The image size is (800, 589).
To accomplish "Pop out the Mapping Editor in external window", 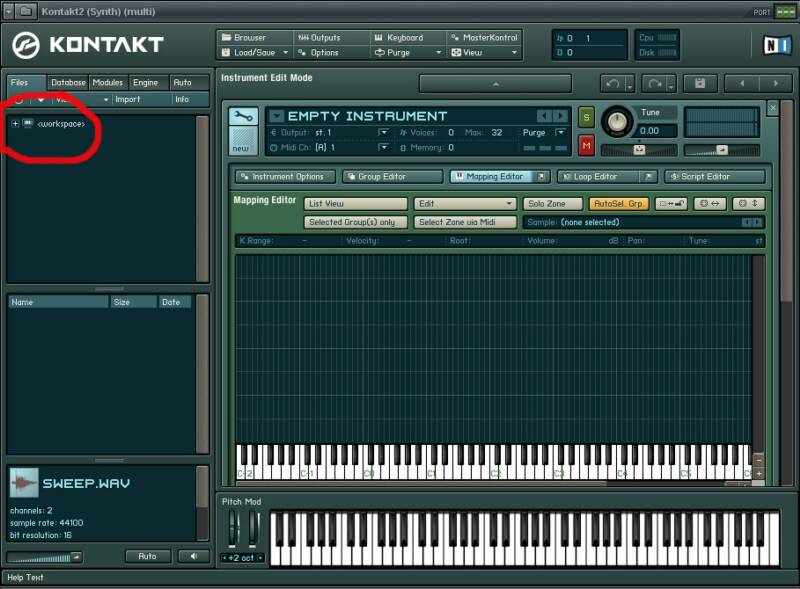I will (541, 177).
